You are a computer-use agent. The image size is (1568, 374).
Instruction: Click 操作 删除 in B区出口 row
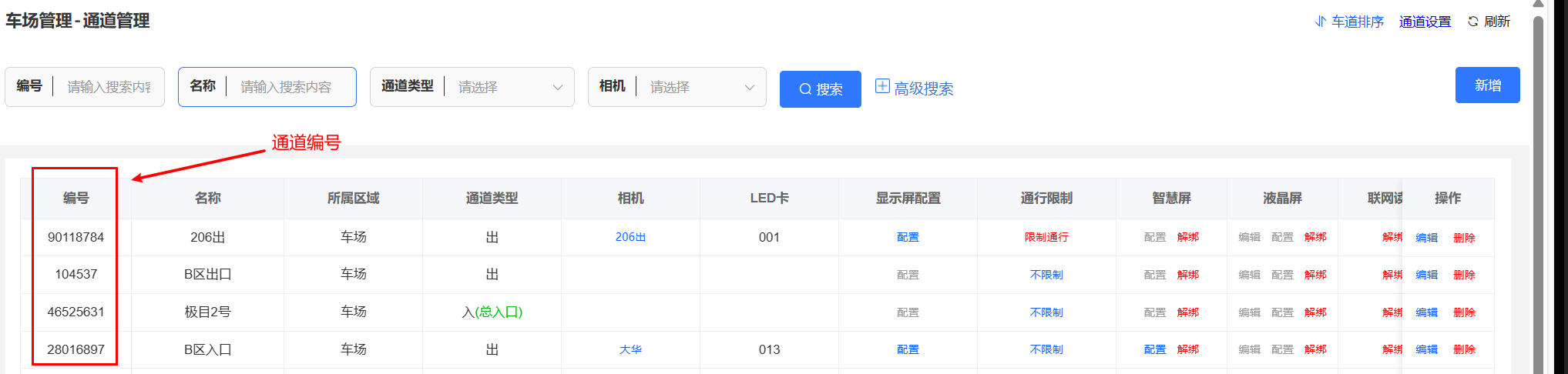point(1464,275)
